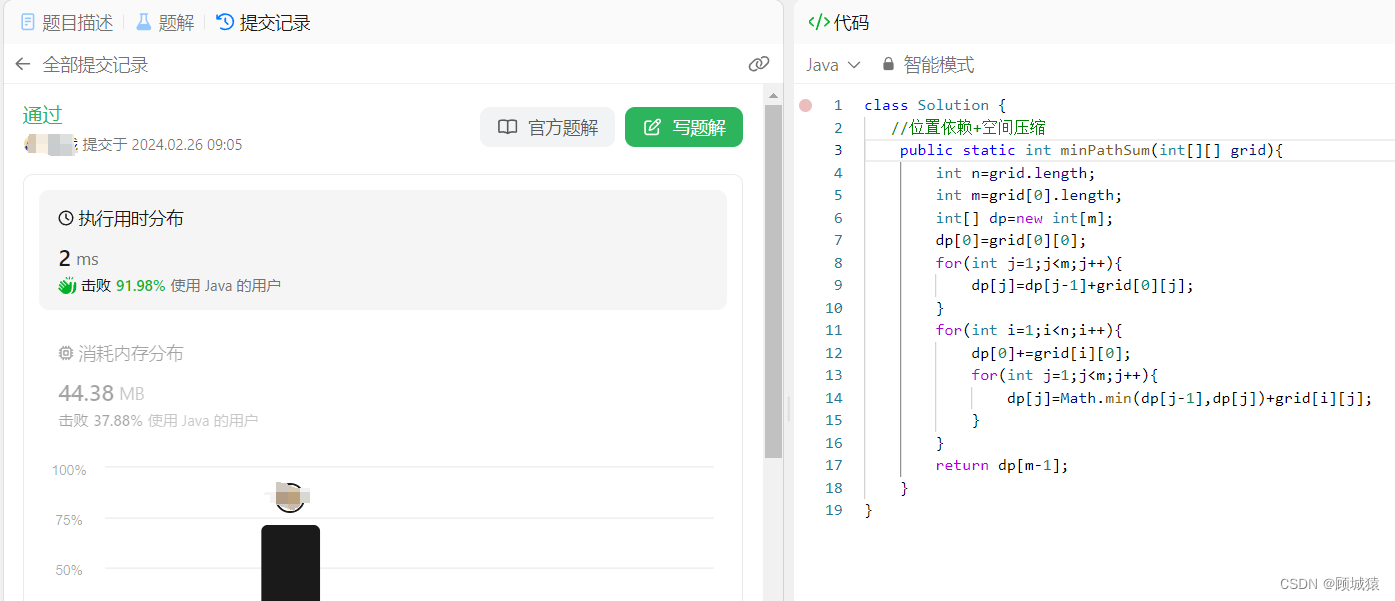Click the comment '//位置依赖+空间压缩'
Viewport: 1395px width, 601px height.
coord(968,127)
